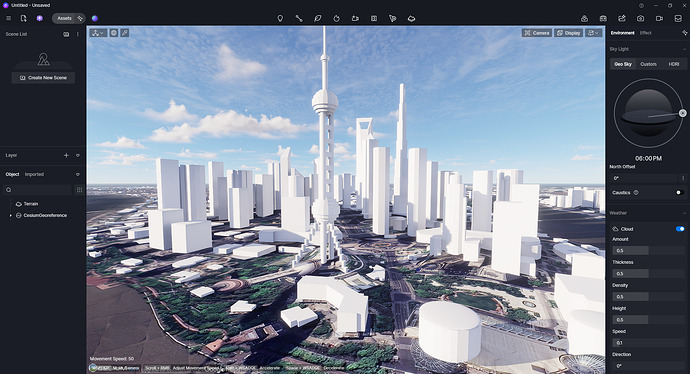Adjust the cloud Height slider

click(x=648, y=320)
